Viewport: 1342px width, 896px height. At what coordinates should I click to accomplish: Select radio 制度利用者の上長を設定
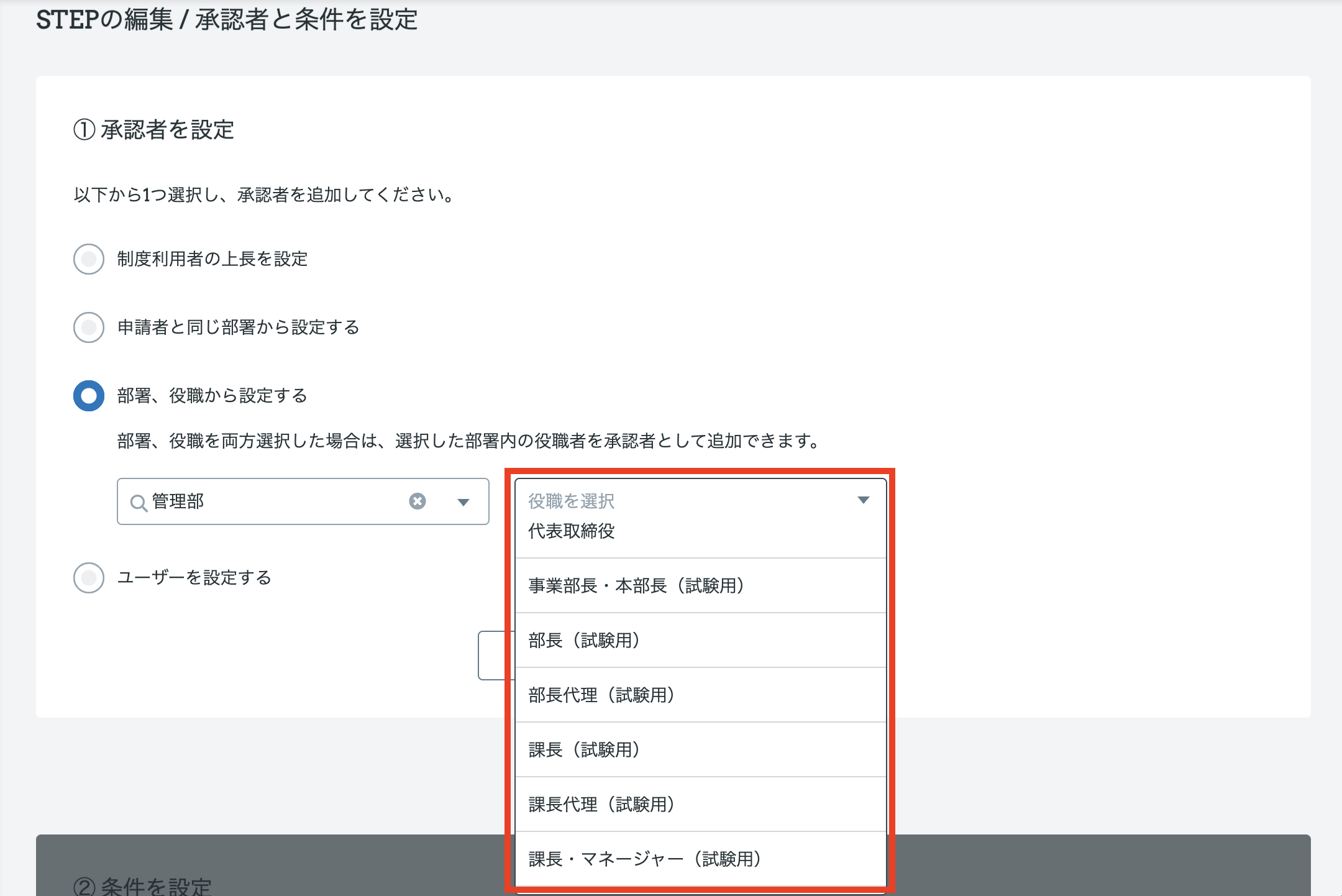(89, 259)
